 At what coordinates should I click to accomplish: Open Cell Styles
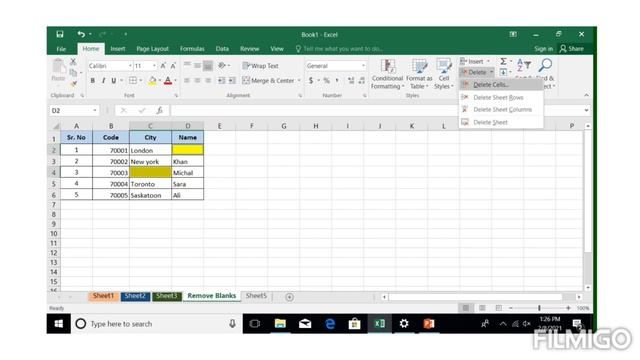[x=444, y=74]
